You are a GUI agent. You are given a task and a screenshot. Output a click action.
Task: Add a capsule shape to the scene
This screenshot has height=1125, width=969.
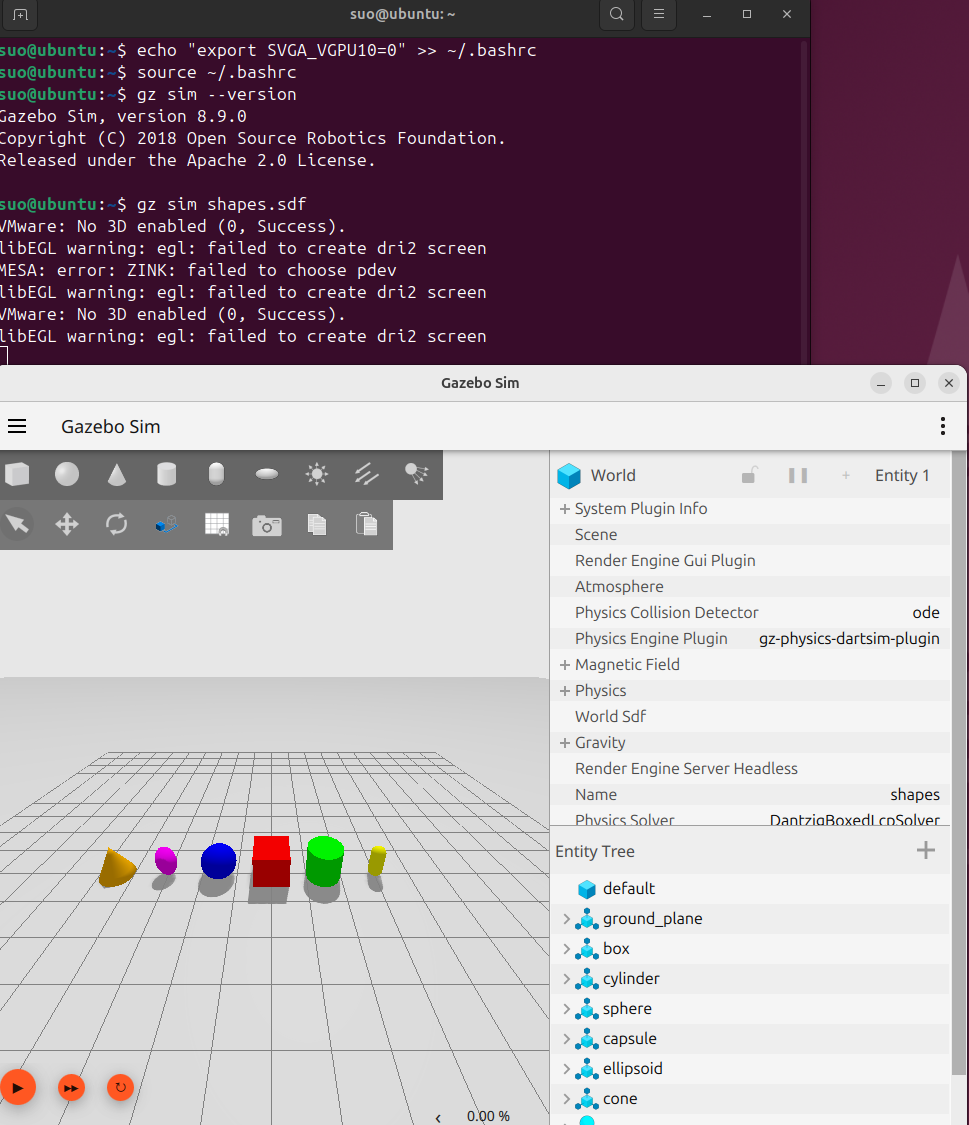pyautogui.click(x=216, y=474)
